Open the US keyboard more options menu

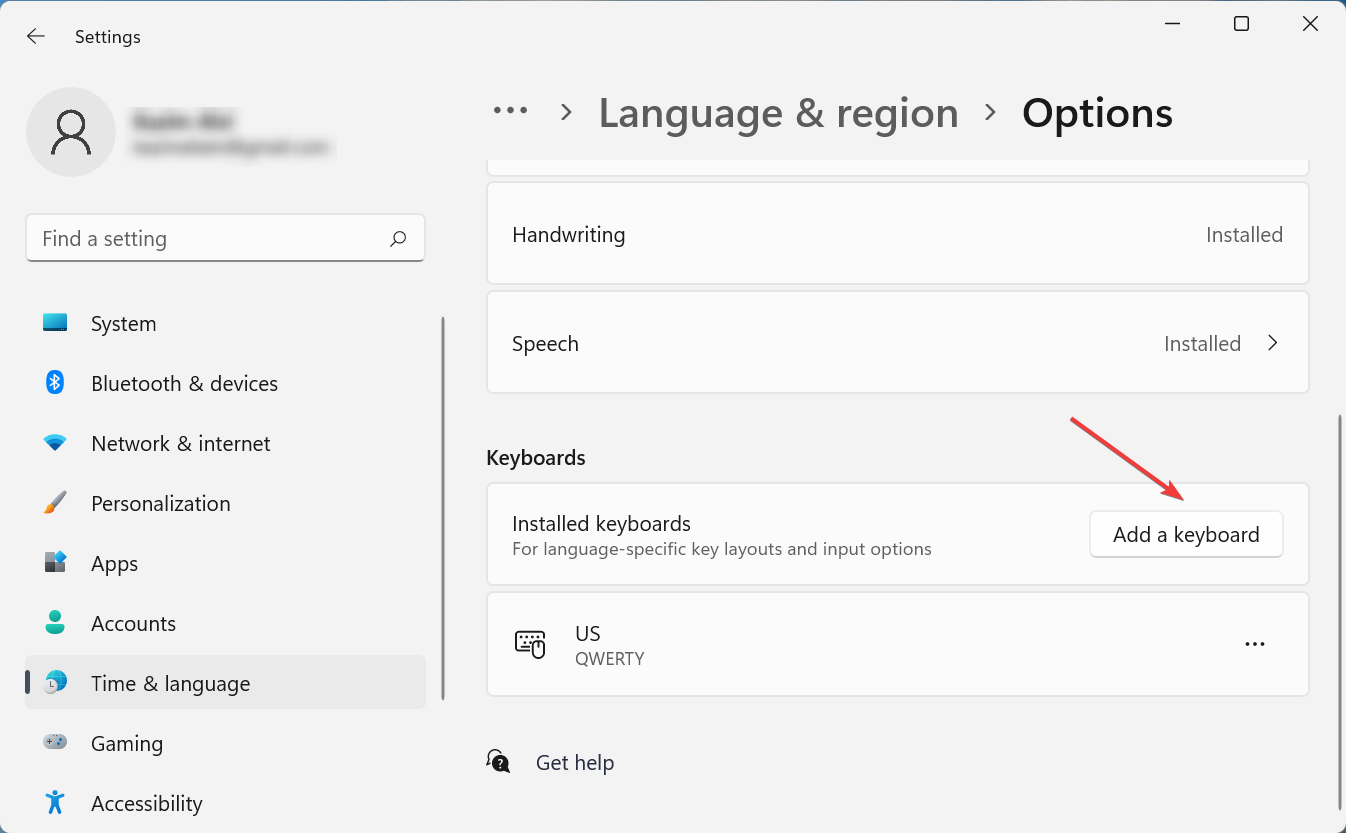(1255, 644)
